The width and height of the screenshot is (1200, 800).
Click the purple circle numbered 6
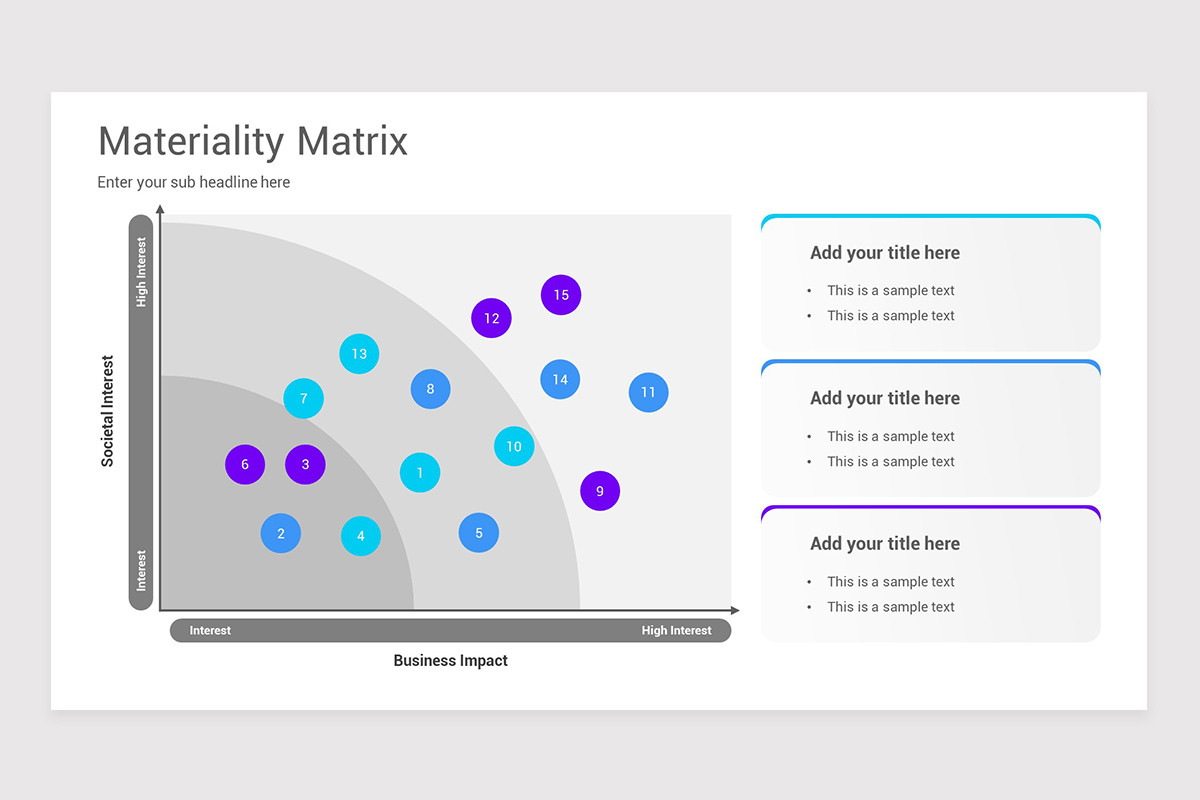(x=245, y=464)
